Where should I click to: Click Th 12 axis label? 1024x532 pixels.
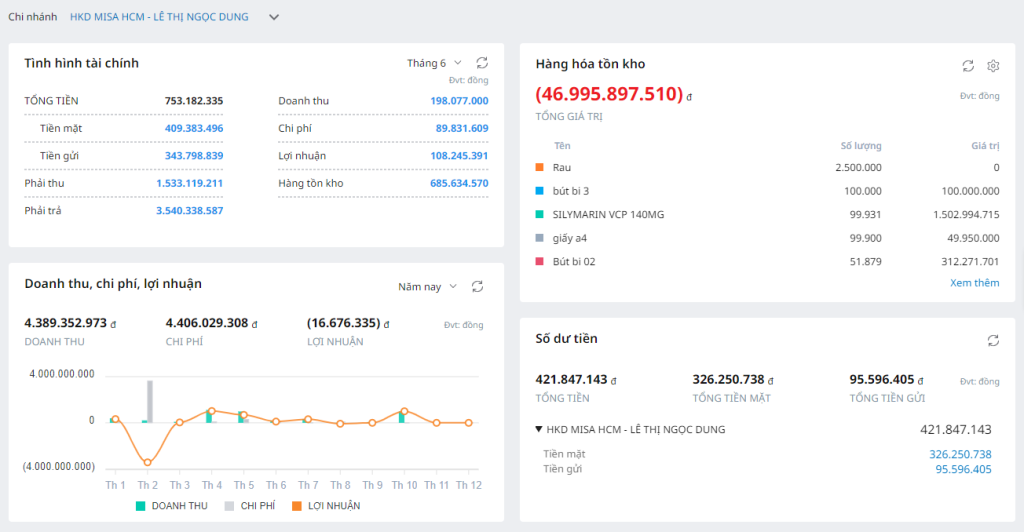tap(469, 485)
